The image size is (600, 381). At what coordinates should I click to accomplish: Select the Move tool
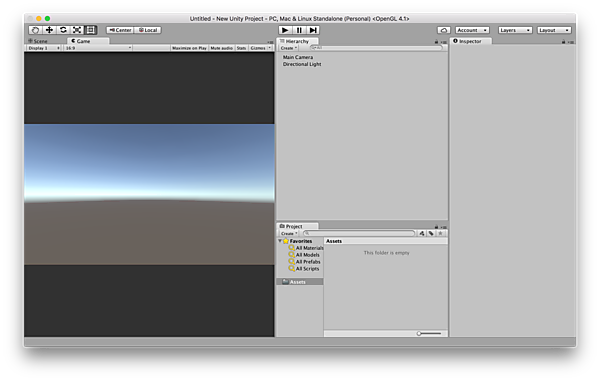pyautogui.click(x=49, y=30)
